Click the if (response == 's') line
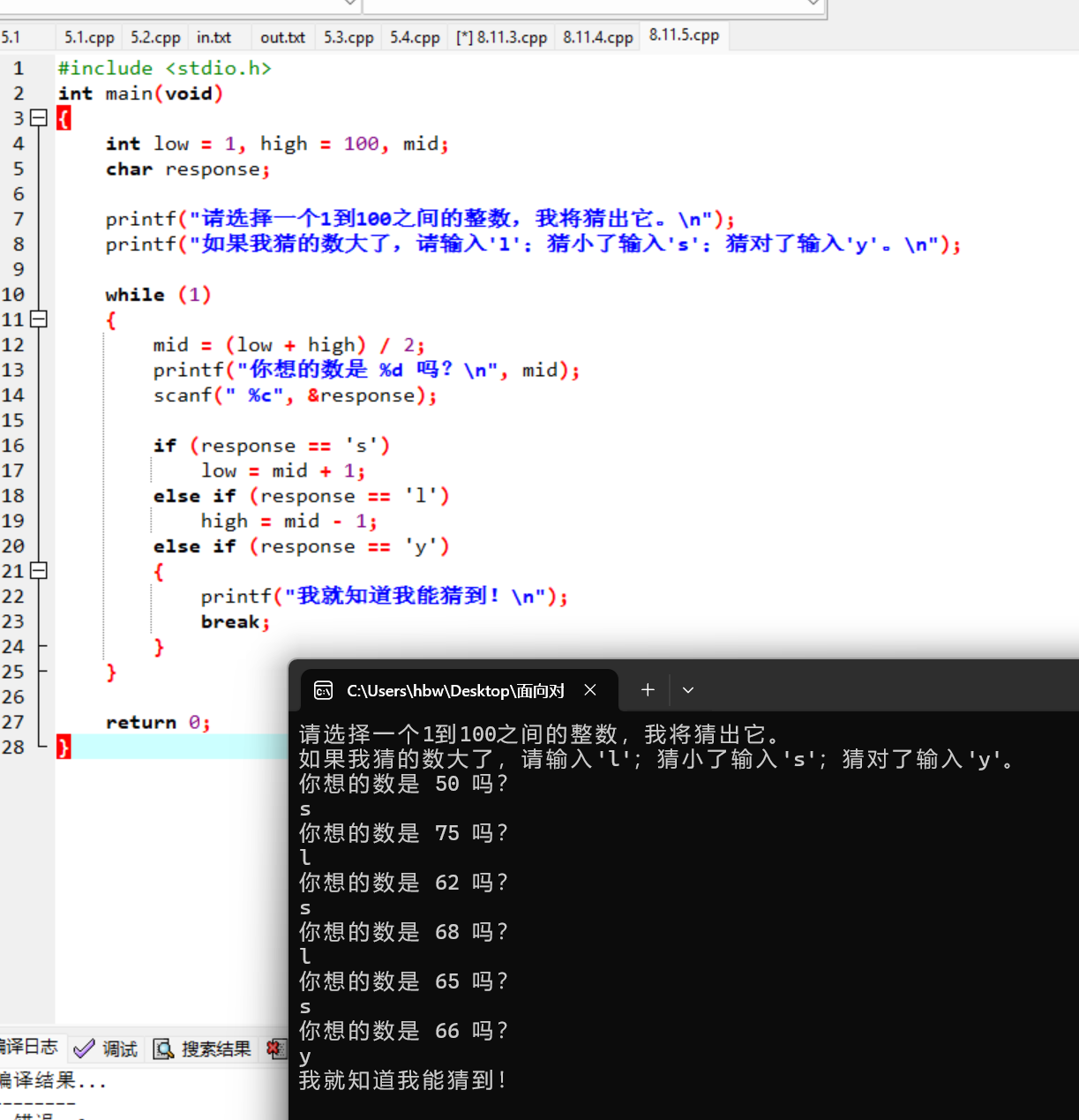Image resolution: width=1079 pixels, height=1120 pixels. click(272, 445)
